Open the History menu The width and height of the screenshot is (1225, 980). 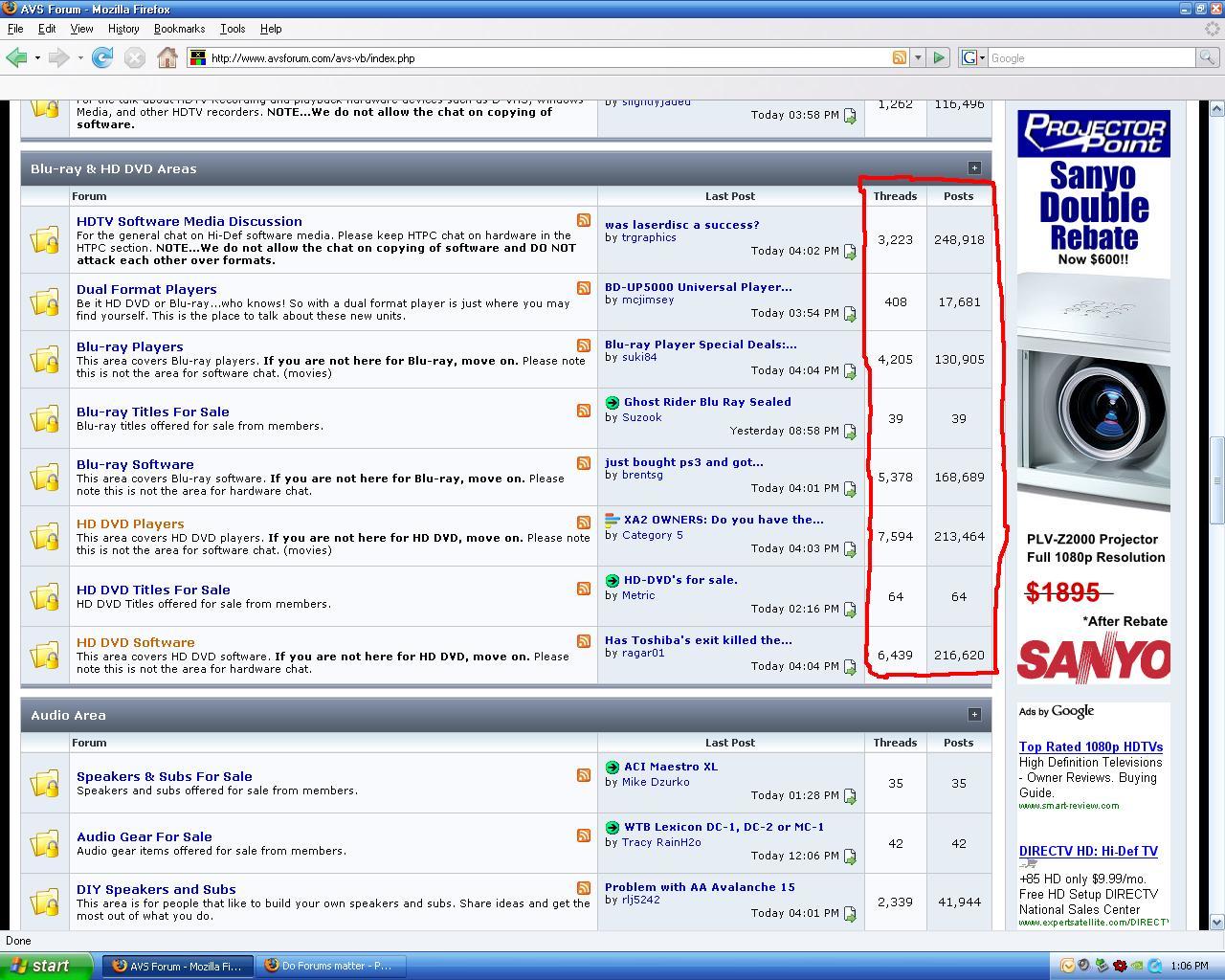point(123,29)
